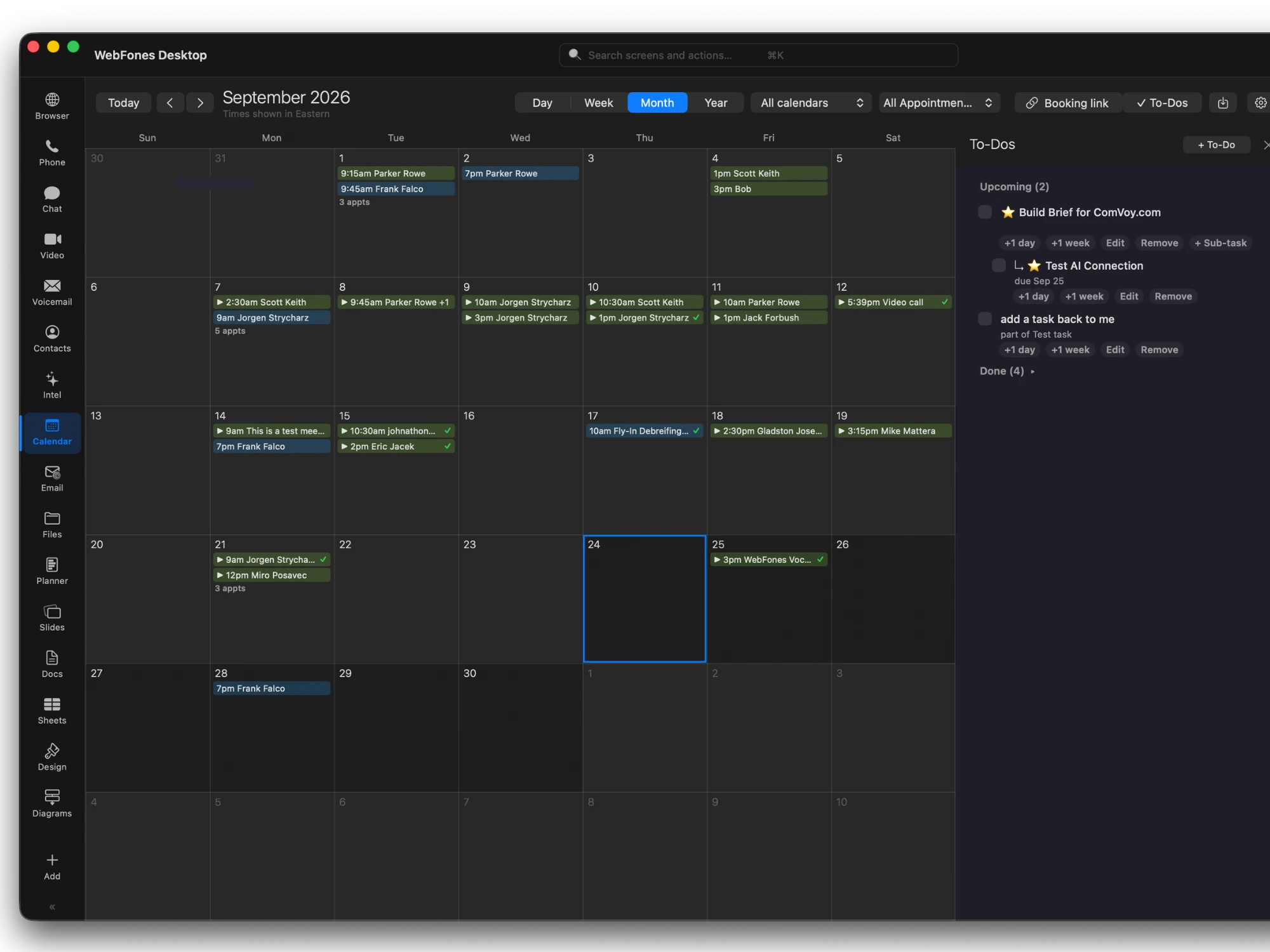
Task: Open the Phone sidebar icon
Action: pyautogui.click(x=52, y=153)
